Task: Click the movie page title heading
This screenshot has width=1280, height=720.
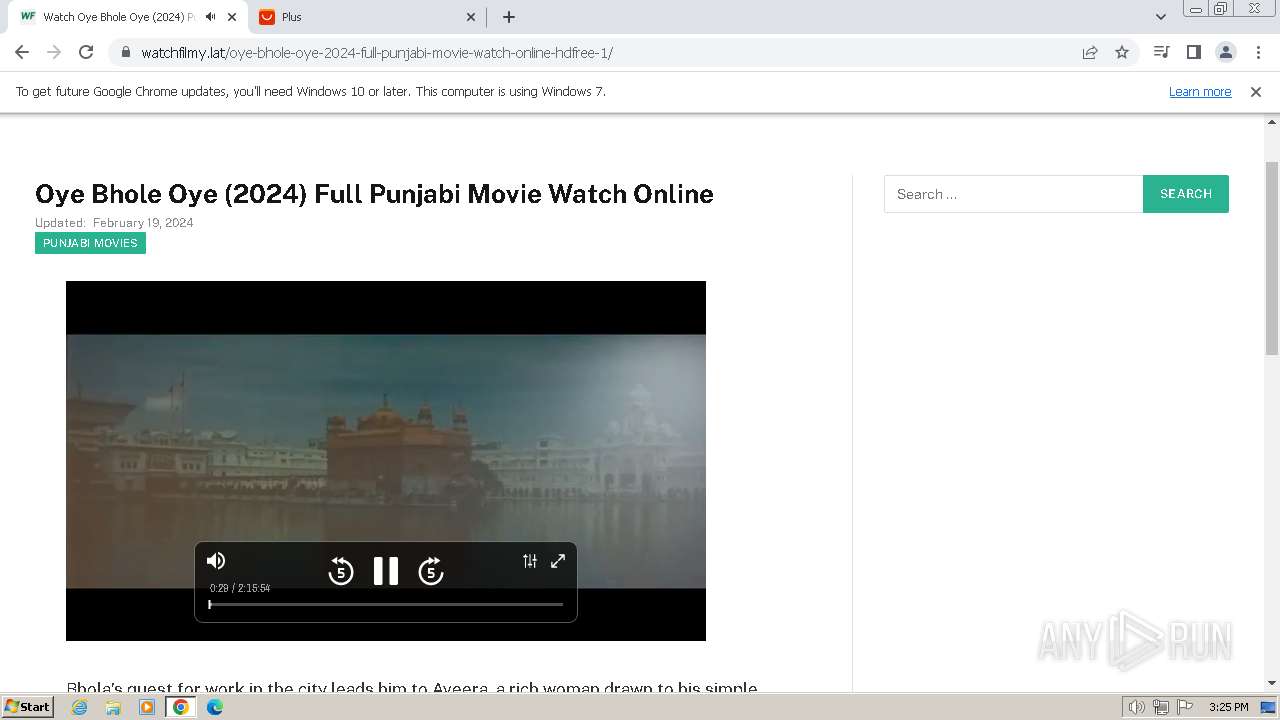Action: (x=374, y=194)
